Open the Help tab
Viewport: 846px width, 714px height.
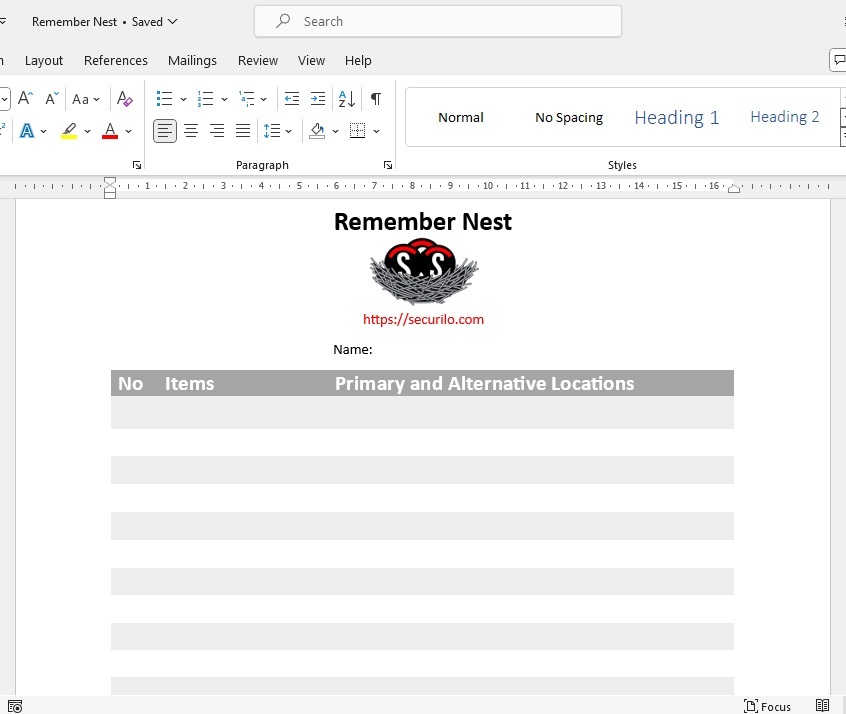click(x=358, y=60)
